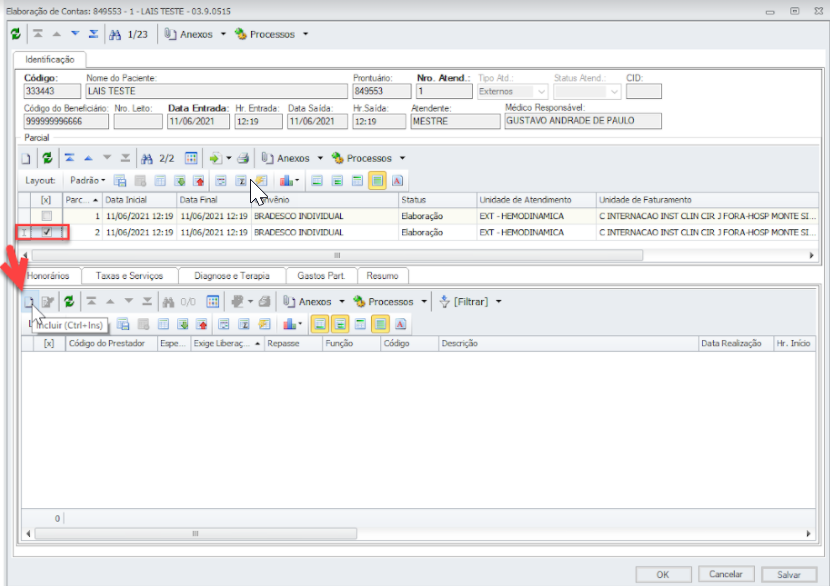Click edit record icon in Honorários toolbar

click(48, 302)
